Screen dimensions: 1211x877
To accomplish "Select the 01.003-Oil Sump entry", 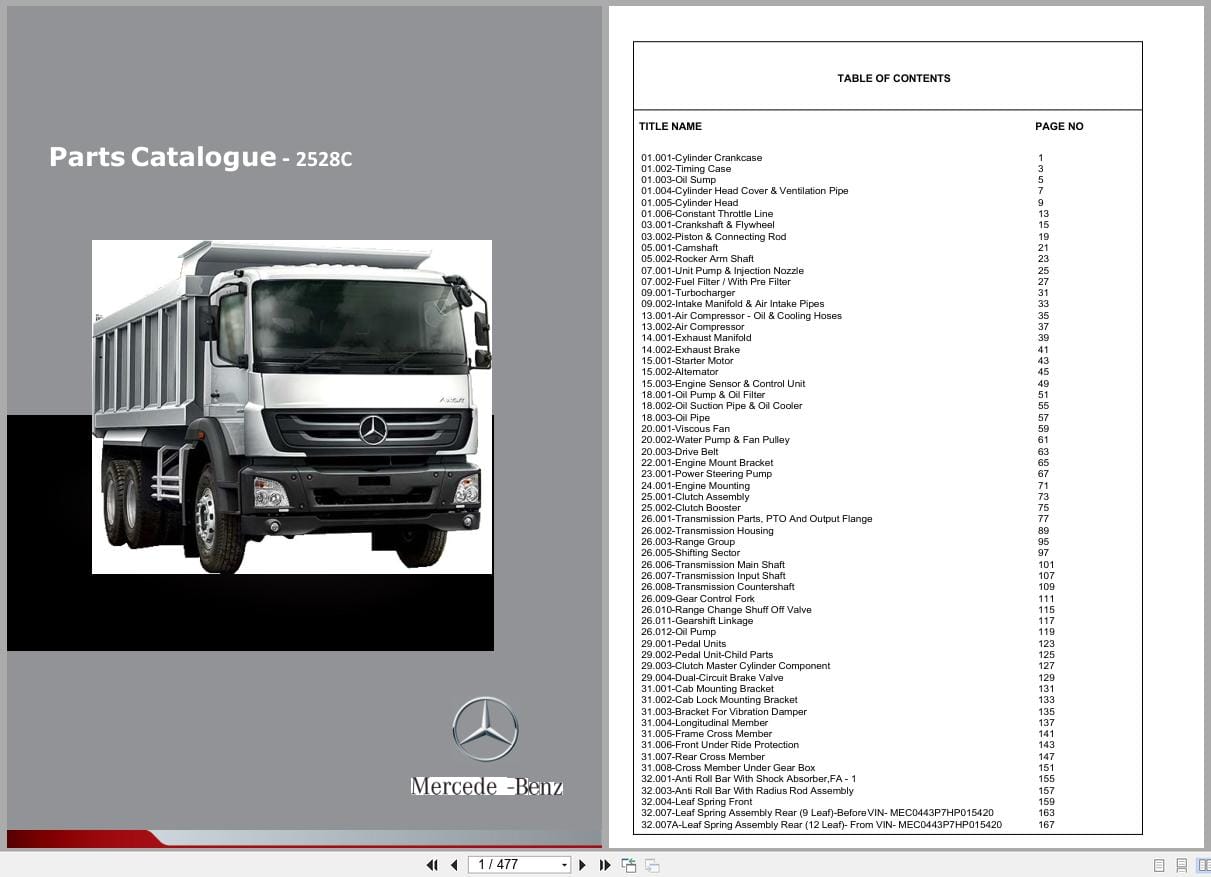I will tap(678, 180).
